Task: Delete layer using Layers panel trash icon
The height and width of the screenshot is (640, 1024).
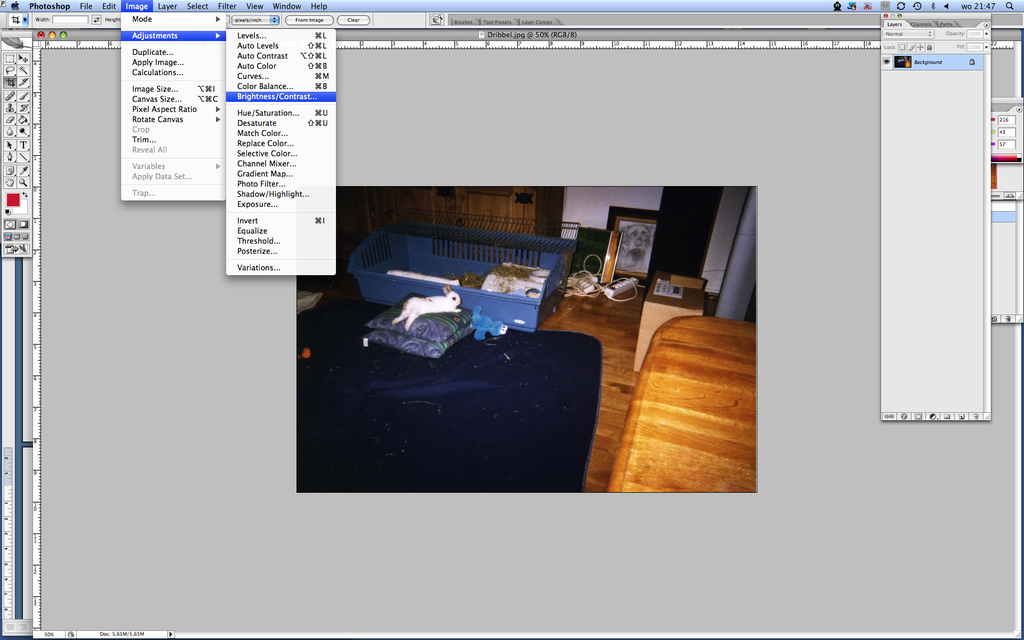Action: (974, 416)
